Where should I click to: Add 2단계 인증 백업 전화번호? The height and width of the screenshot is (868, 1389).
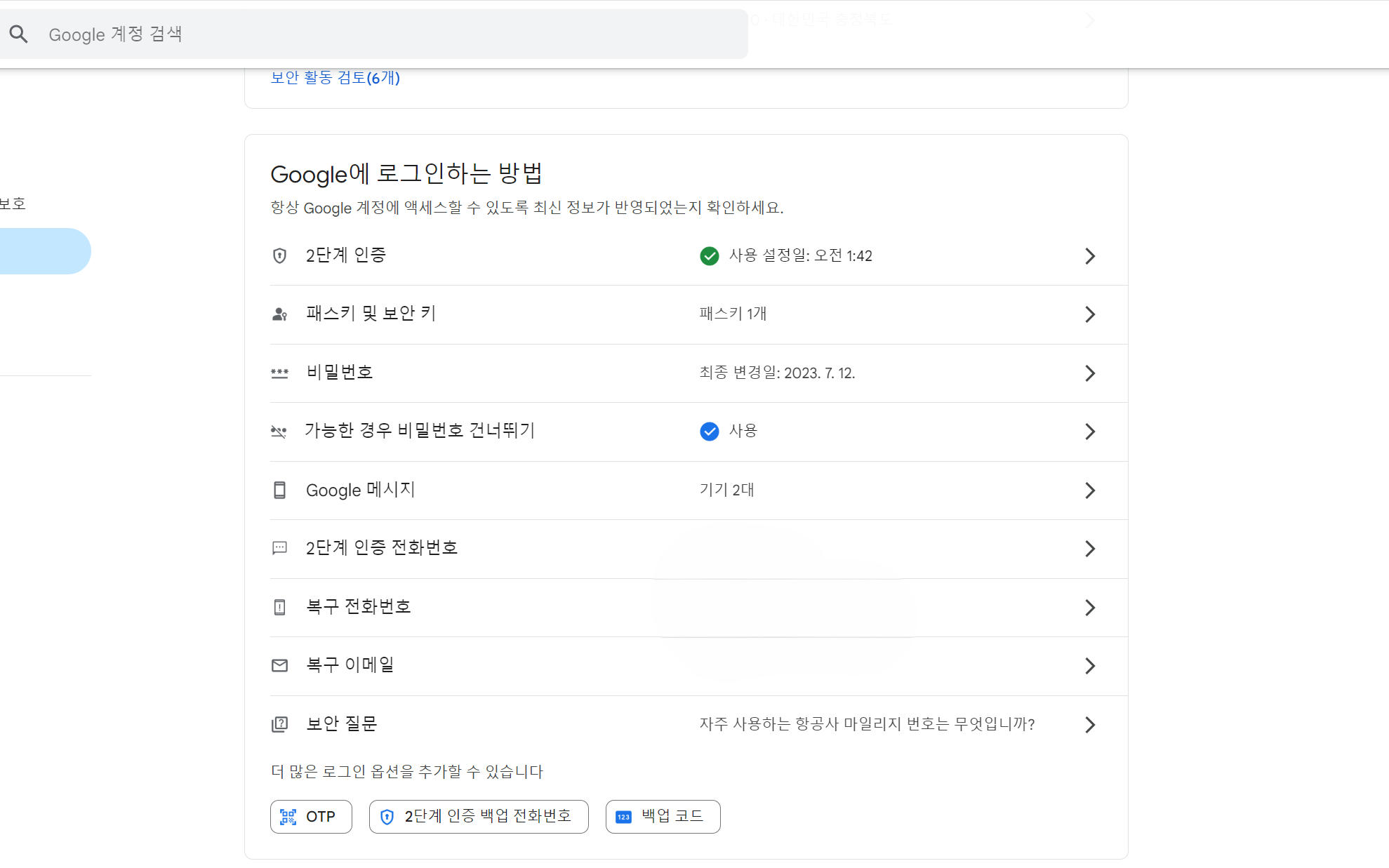tap(479, 817)
